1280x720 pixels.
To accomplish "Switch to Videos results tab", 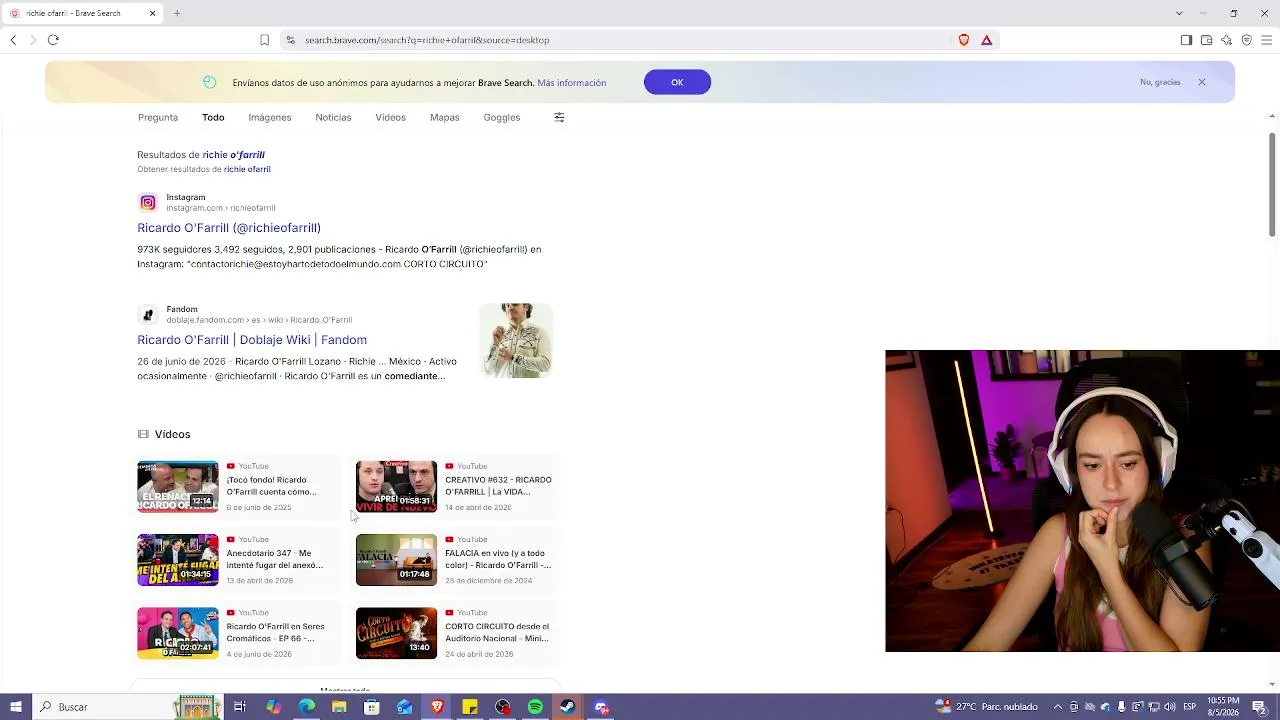I will pyautogui.click(x=390, y=117).
